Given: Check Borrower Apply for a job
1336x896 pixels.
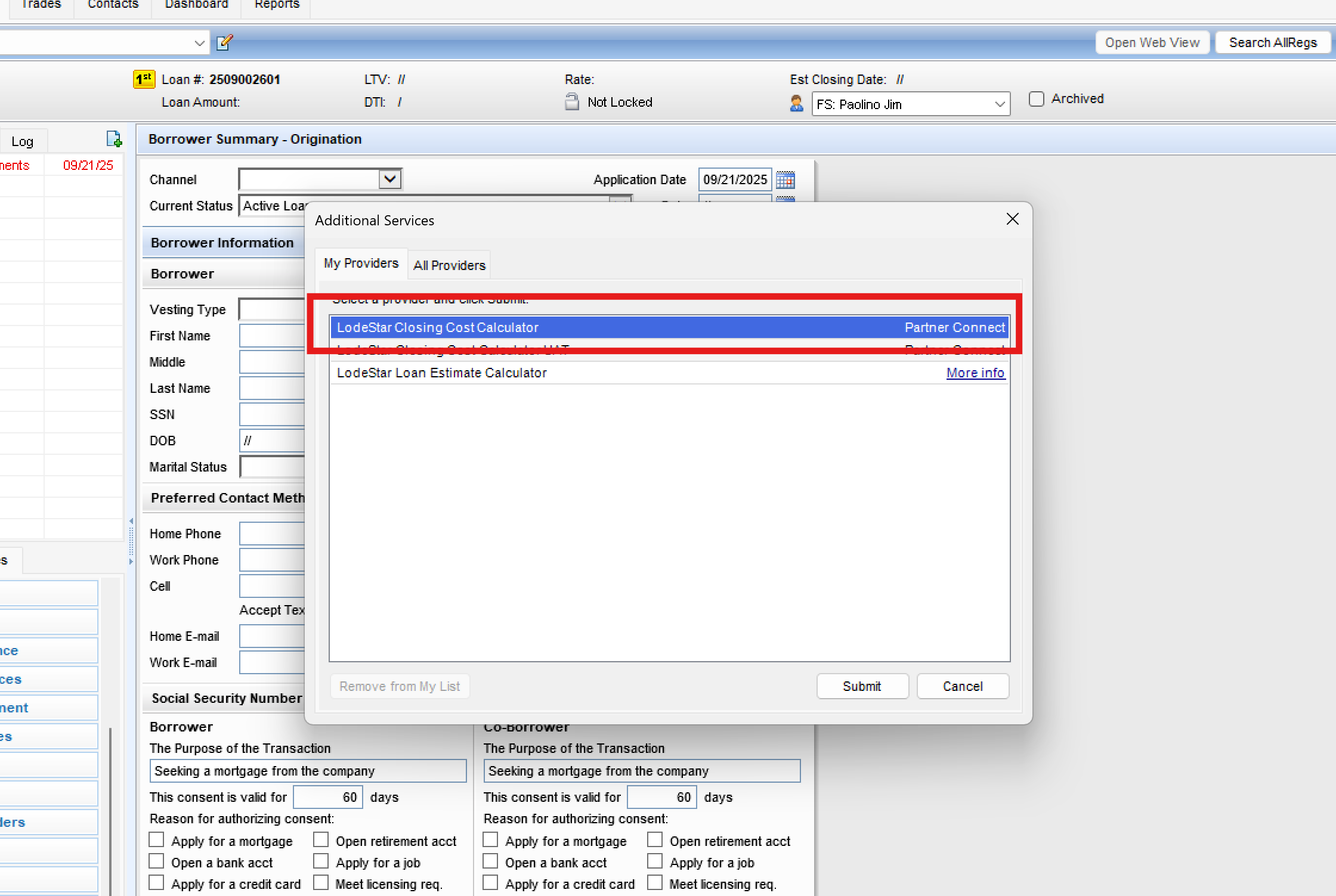Looking at the screenshot, I should 321,861.
